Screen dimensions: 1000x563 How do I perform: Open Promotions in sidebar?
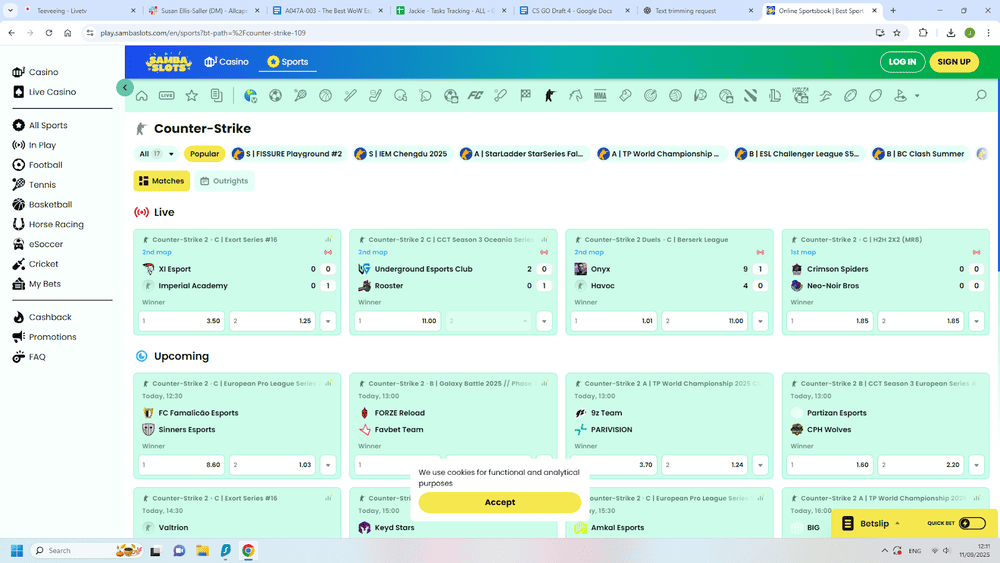(x=45, y=337)
